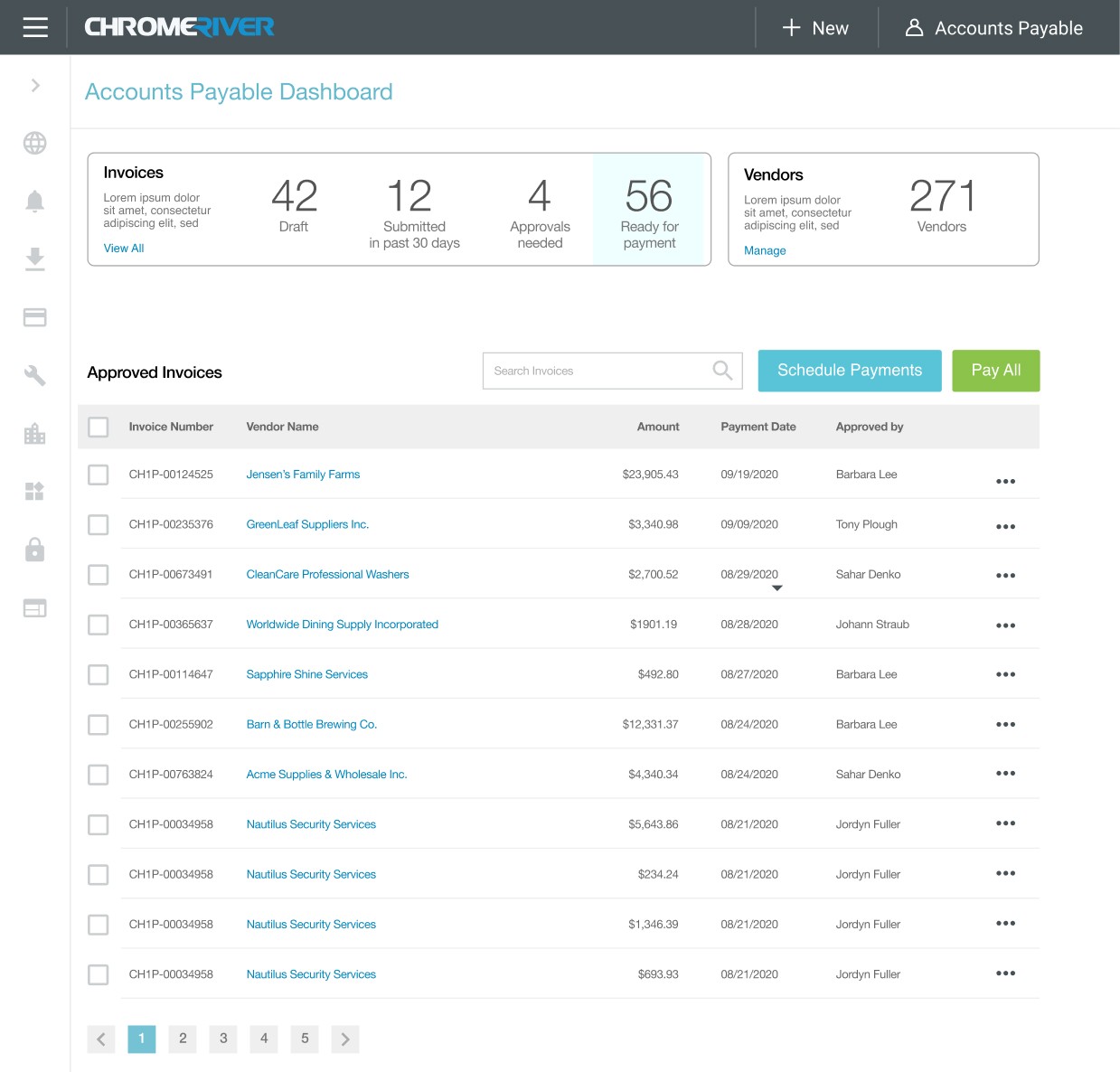Sort by Amount column header
Image resolution: width=1120 pixels, height=1072 pixels.
658,427
